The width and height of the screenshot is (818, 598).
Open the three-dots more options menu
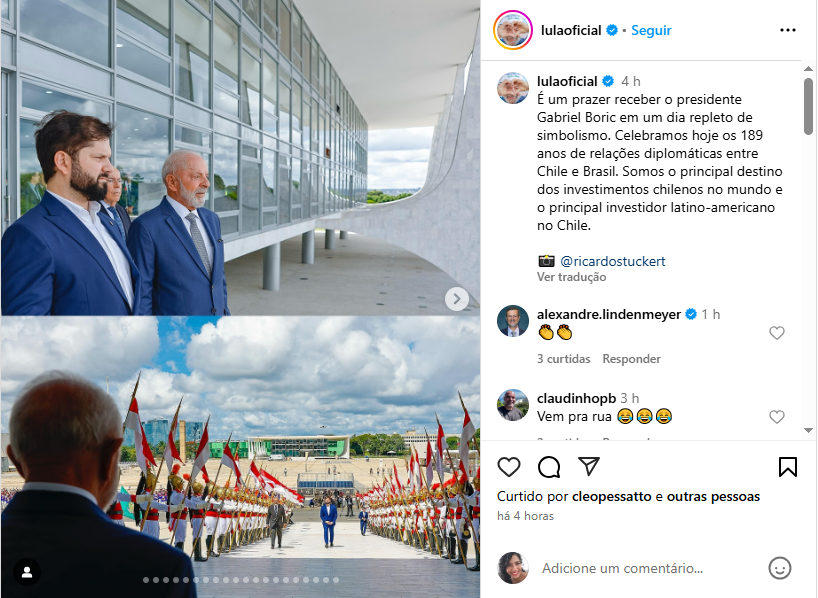pos(788,30)
